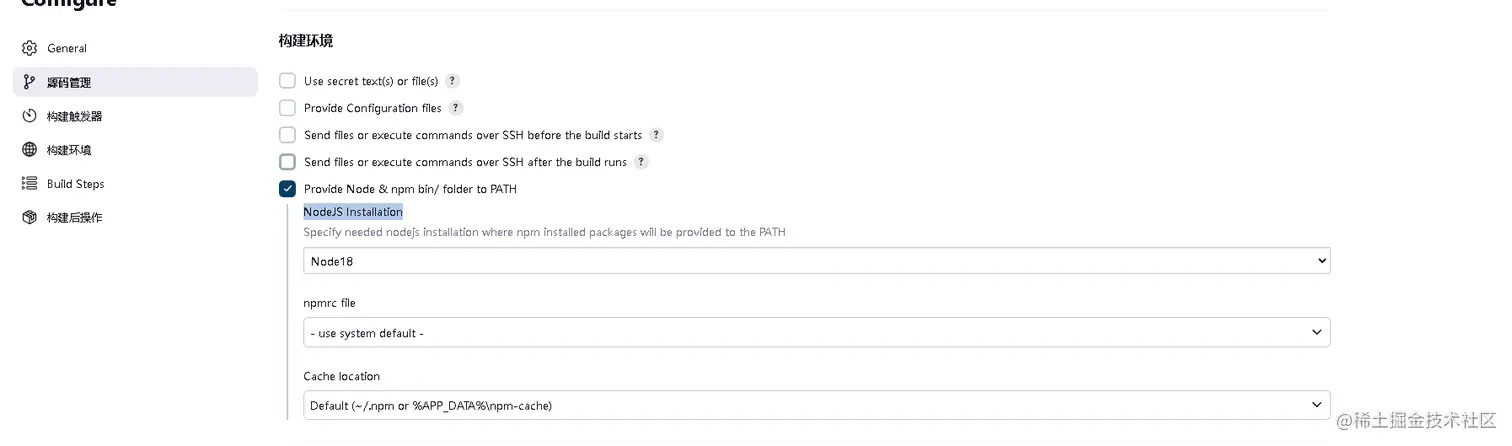Show help for SSH before build starts
Viewport: 1512px width, 446px height.
pos(656,135)
